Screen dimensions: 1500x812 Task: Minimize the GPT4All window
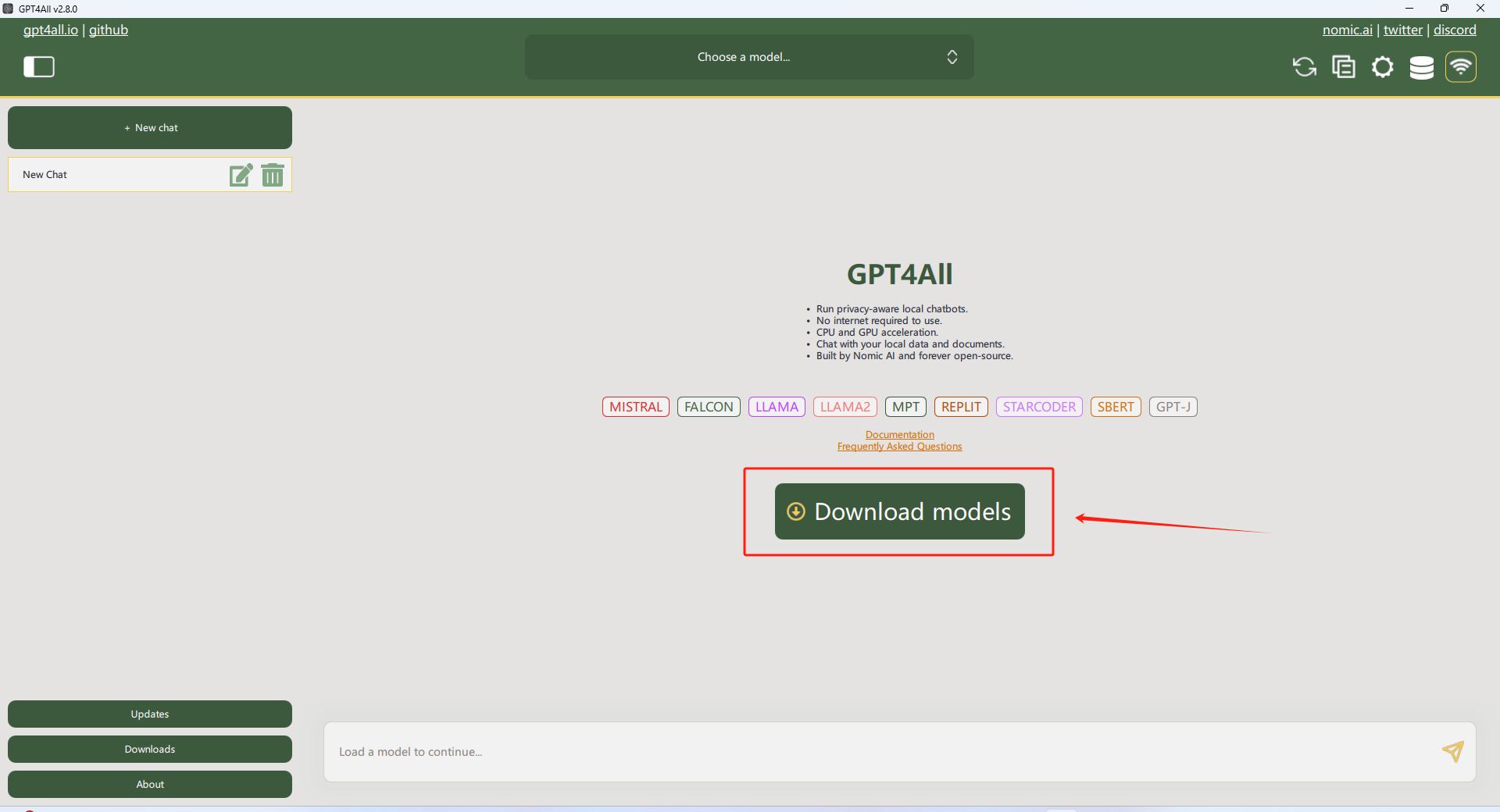click(x=1409, y=9)
